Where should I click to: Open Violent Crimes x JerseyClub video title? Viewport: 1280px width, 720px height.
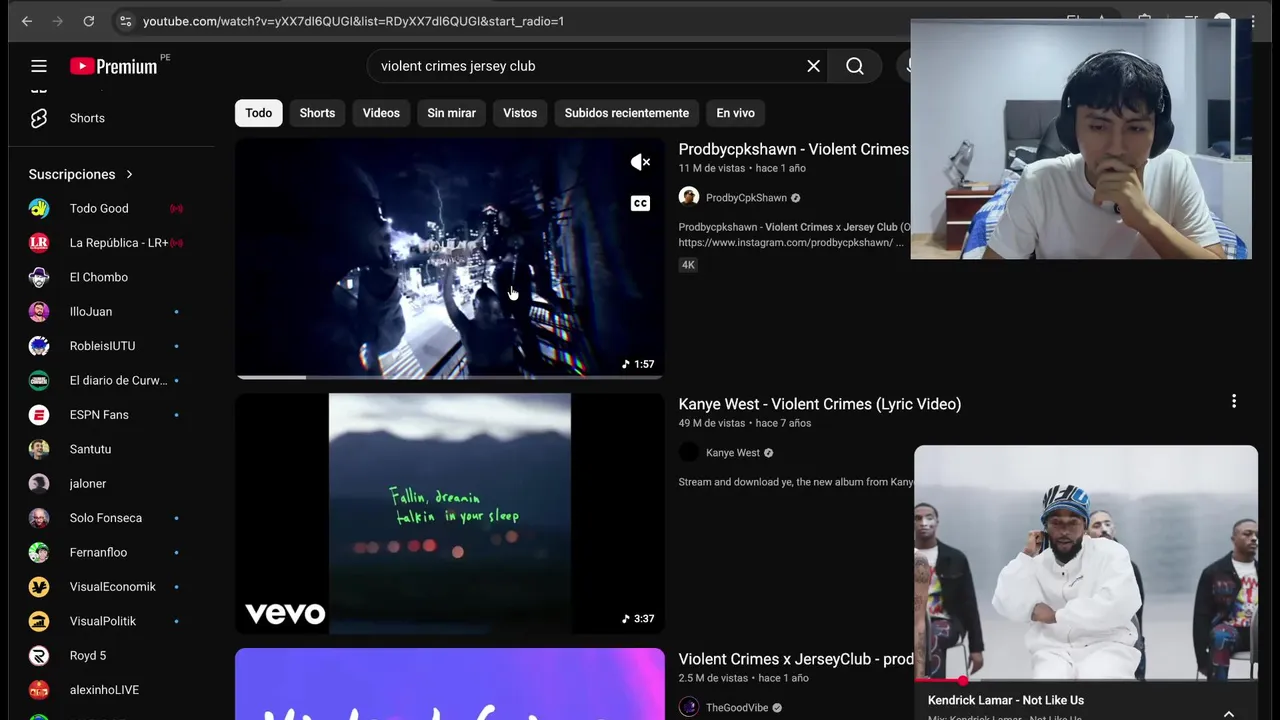point(796,659)
